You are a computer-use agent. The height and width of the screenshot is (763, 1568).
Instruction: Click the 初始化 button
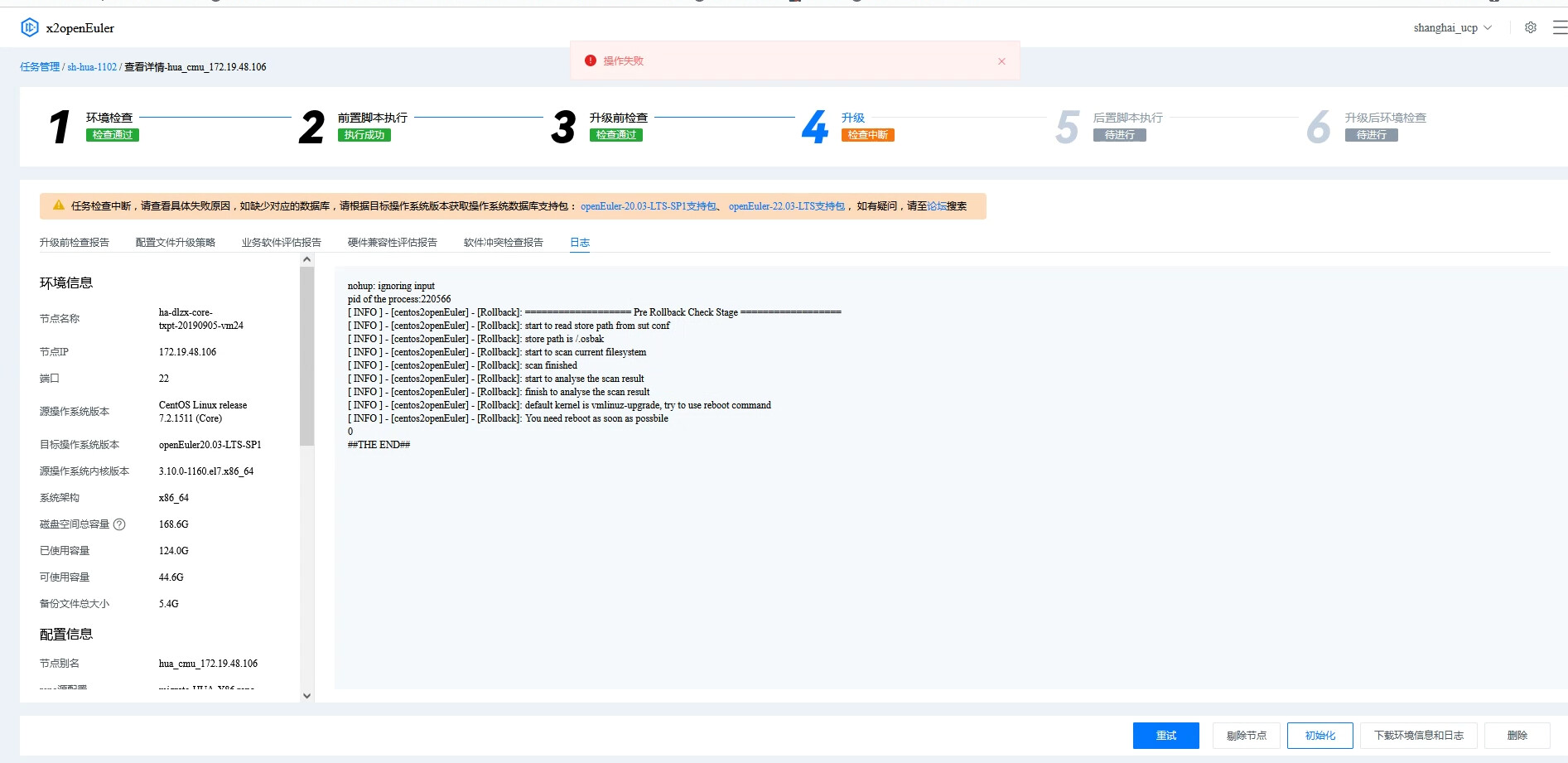1320,736
